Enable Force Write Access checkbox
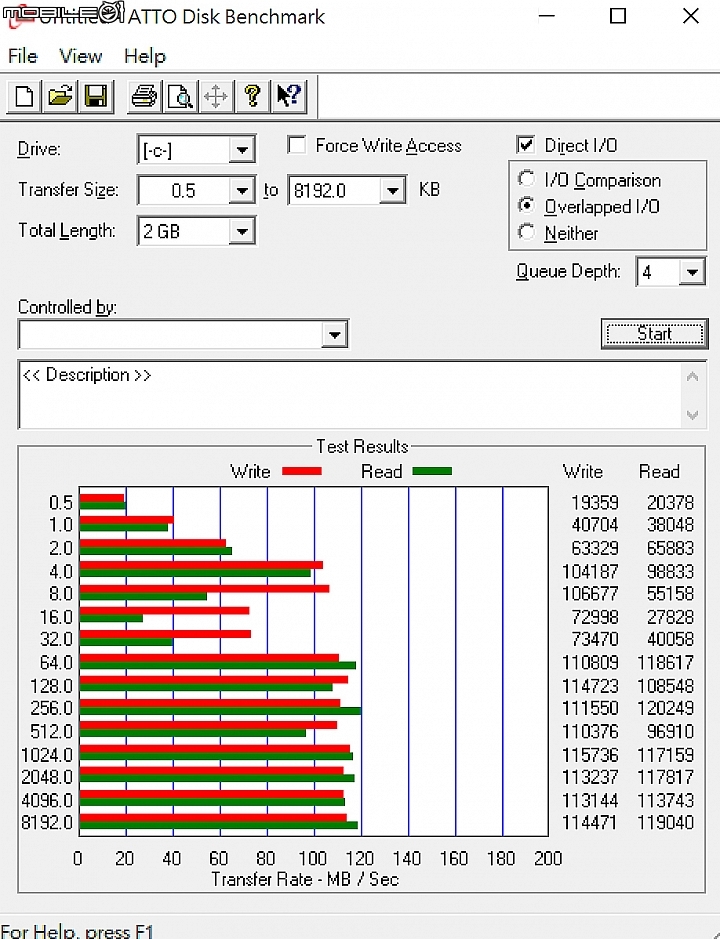 297,145
